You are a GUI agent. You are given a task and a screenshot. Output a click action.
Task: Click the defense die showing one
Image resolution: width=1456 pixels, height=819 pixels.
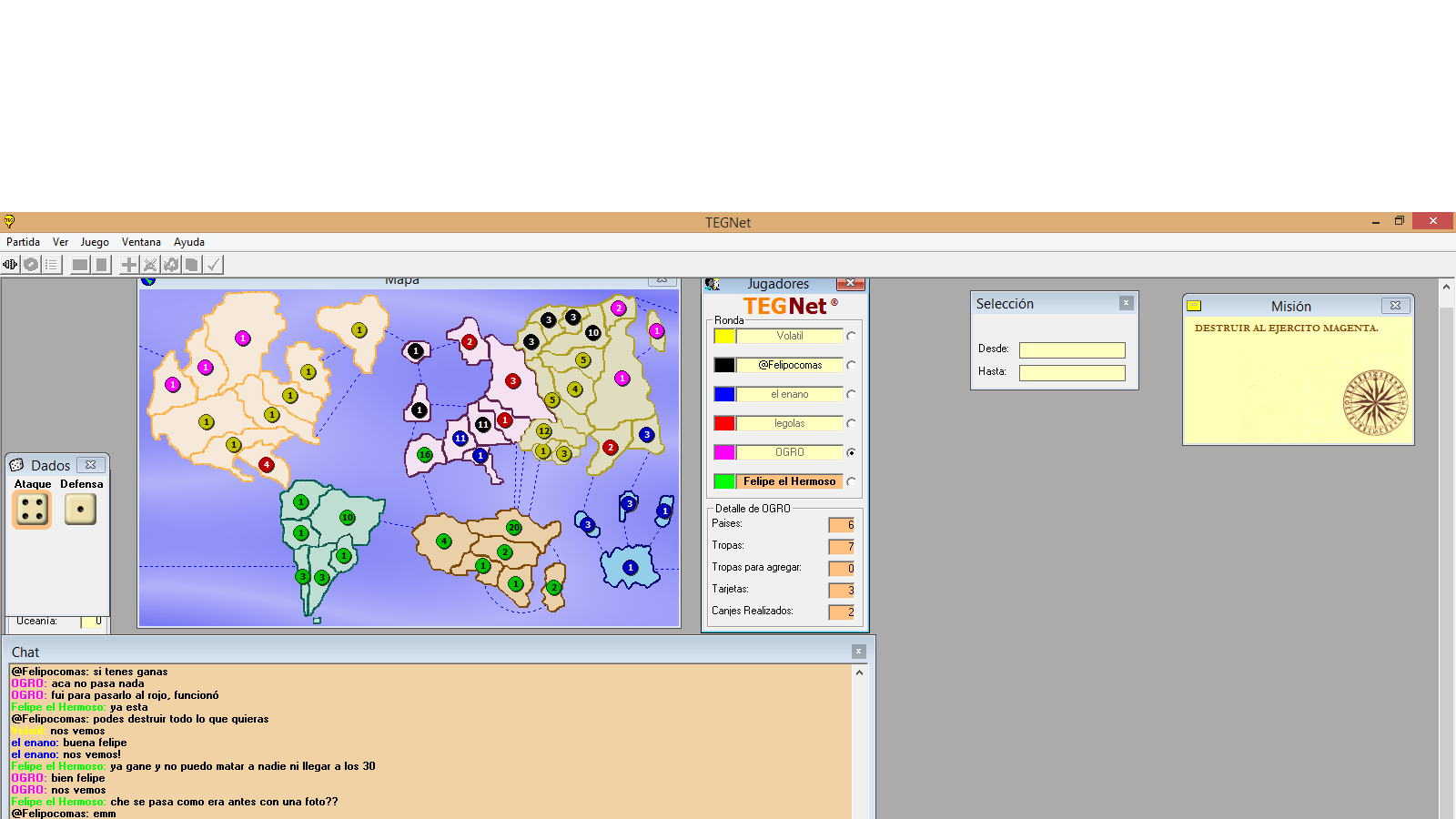point(80,510)
